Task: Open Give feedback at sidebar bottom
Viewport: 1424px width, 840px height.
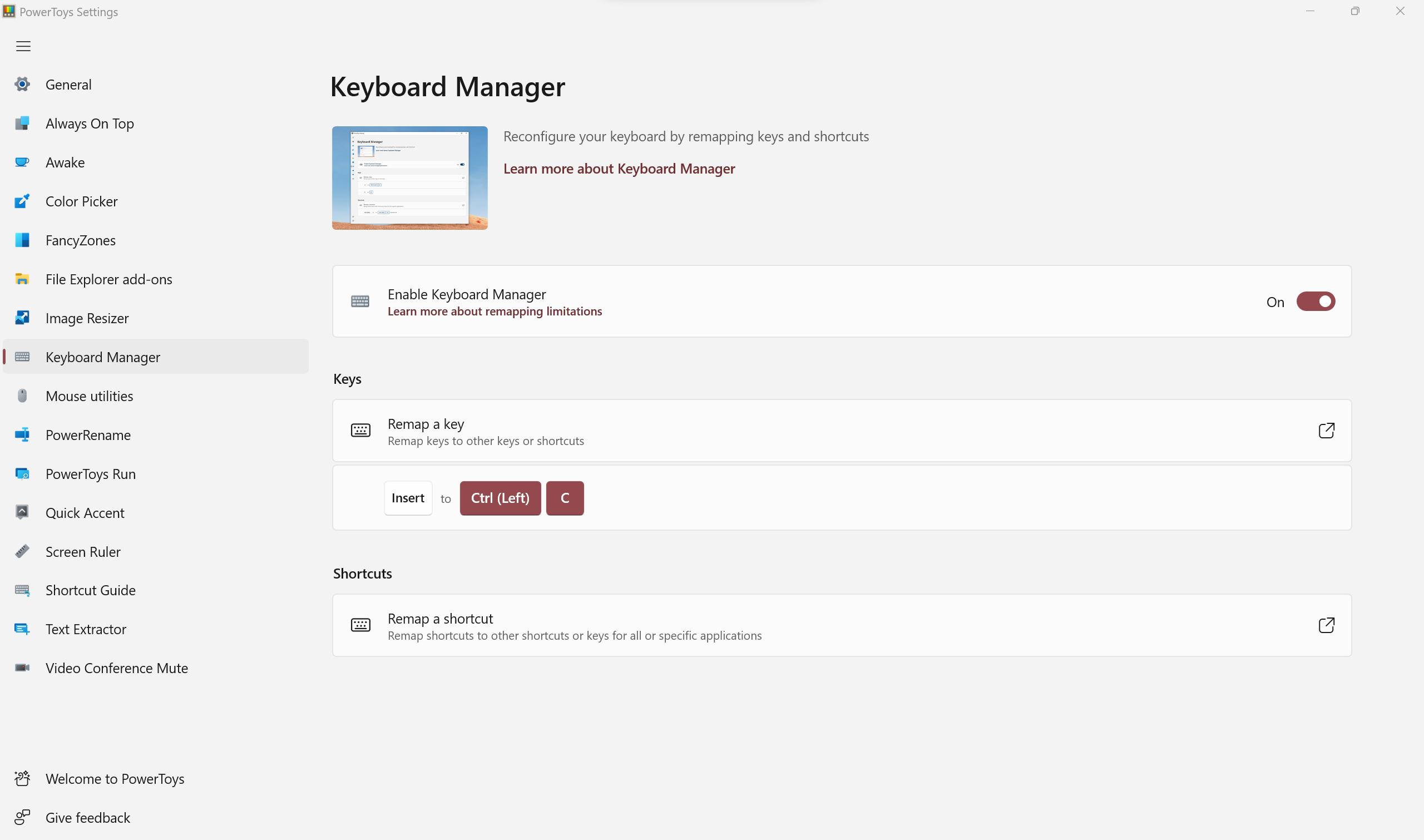Action: pos(88,817)
